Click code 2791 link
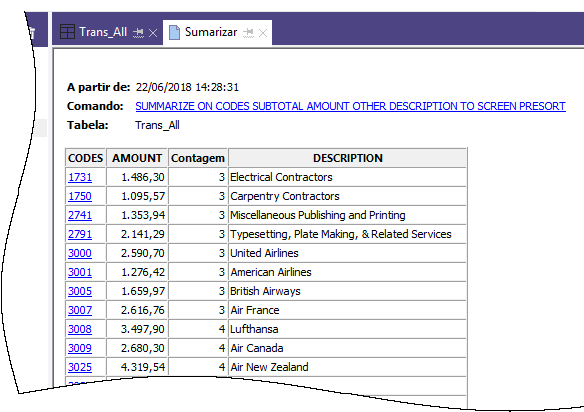The height and width of the screenshot is (412, 584). pos(80,234)
